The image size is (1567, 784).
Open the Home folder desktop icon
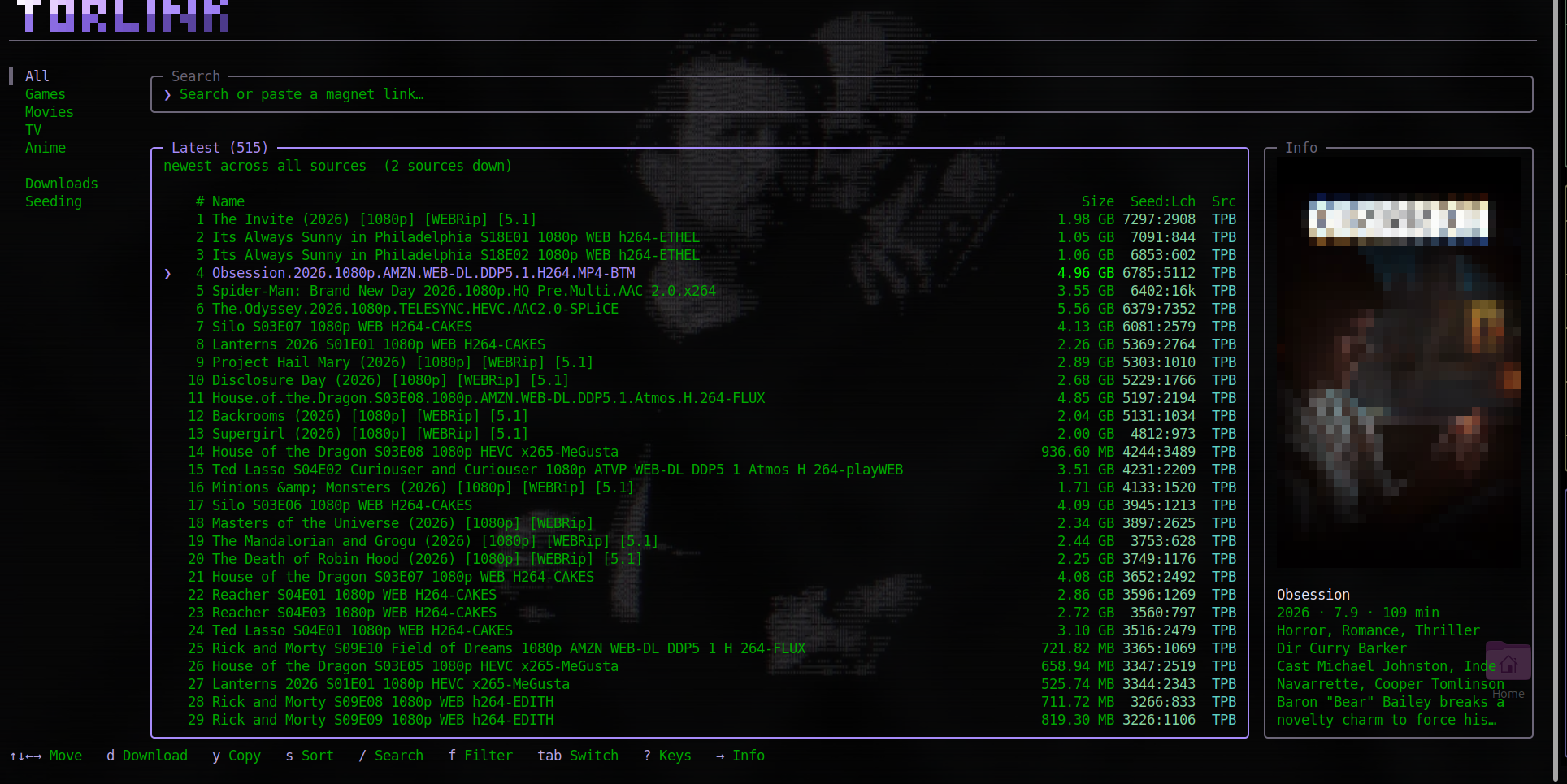tap(1508, 670)
